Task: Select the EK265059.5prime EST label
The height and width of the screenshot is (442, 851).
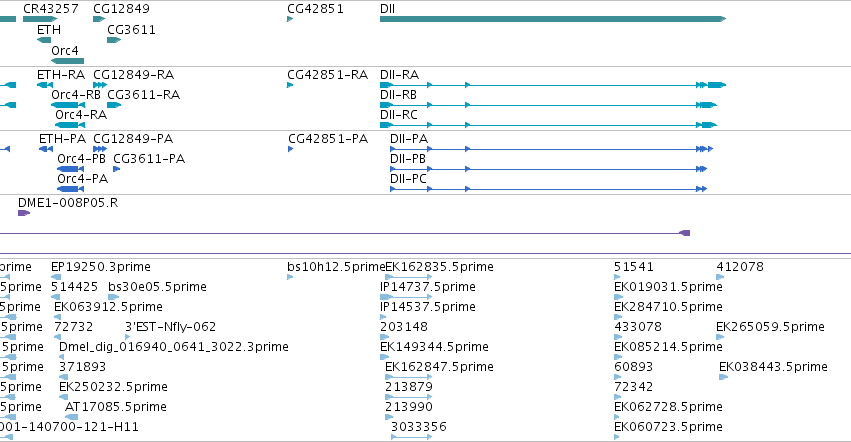Action: (770, 326)
